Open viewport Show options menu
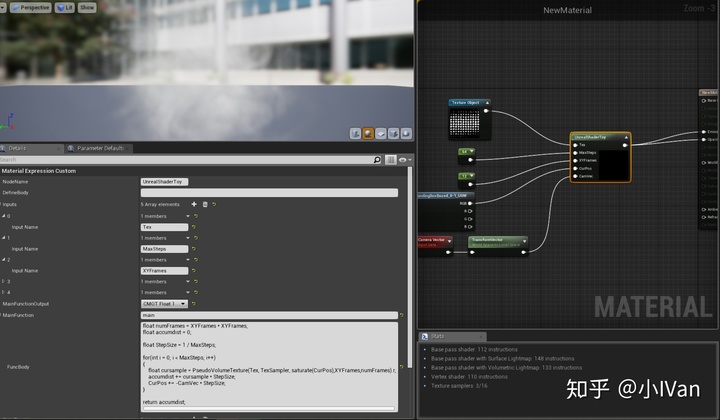This screenshot has width=720, height=420. [87, 7]
